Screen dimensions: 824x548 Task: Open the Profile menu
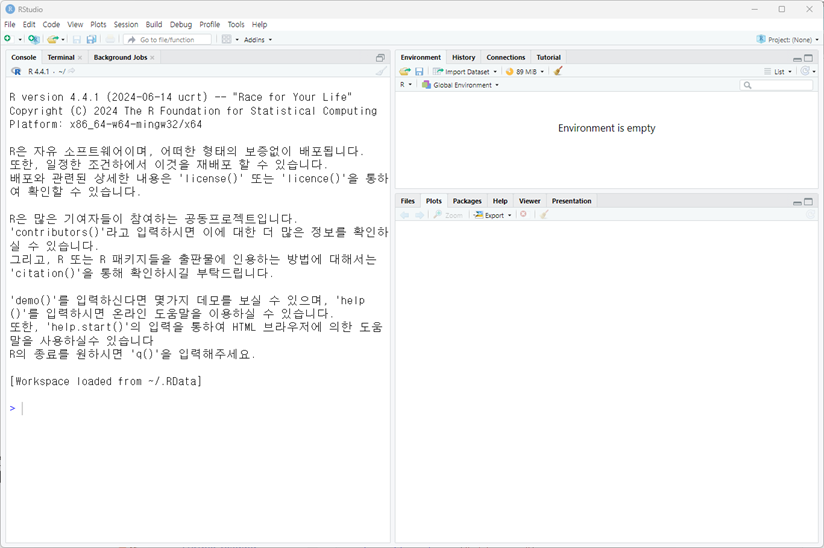(x=210, y=24)
